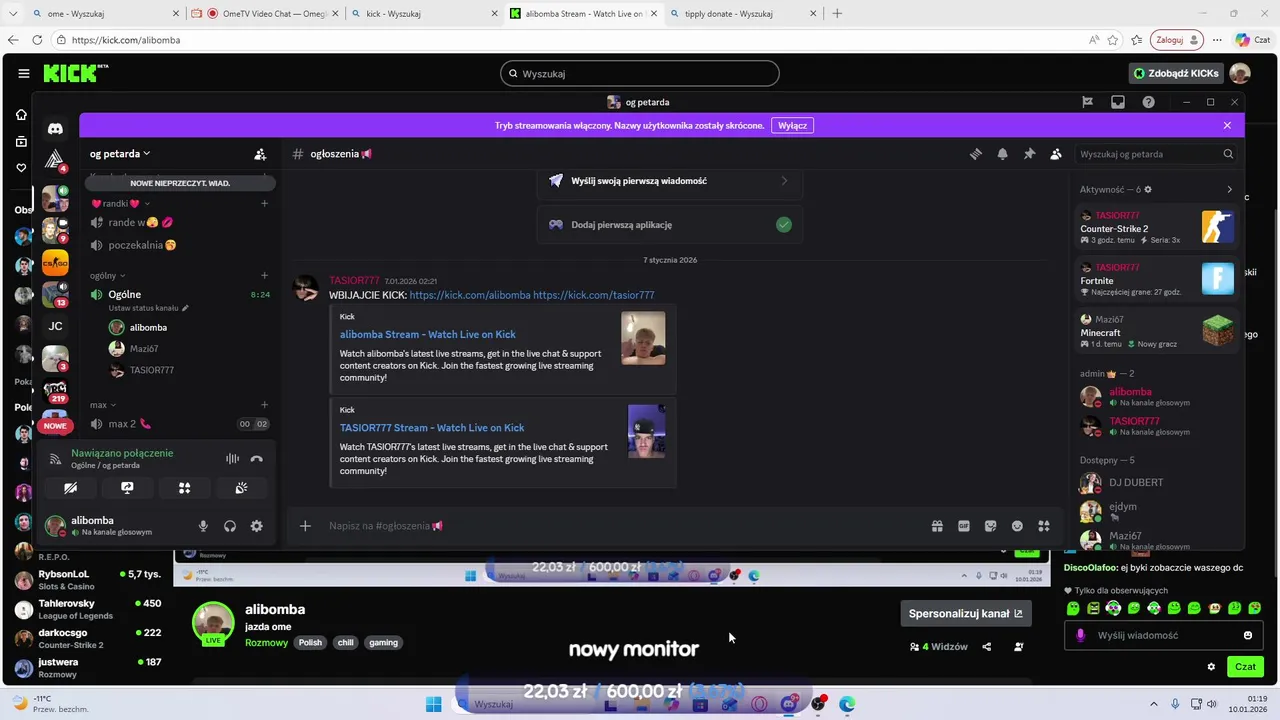Jump to new unread messages banner
Image resolution: width=1280 pixels, height=720 pixels.
point(180,183)
